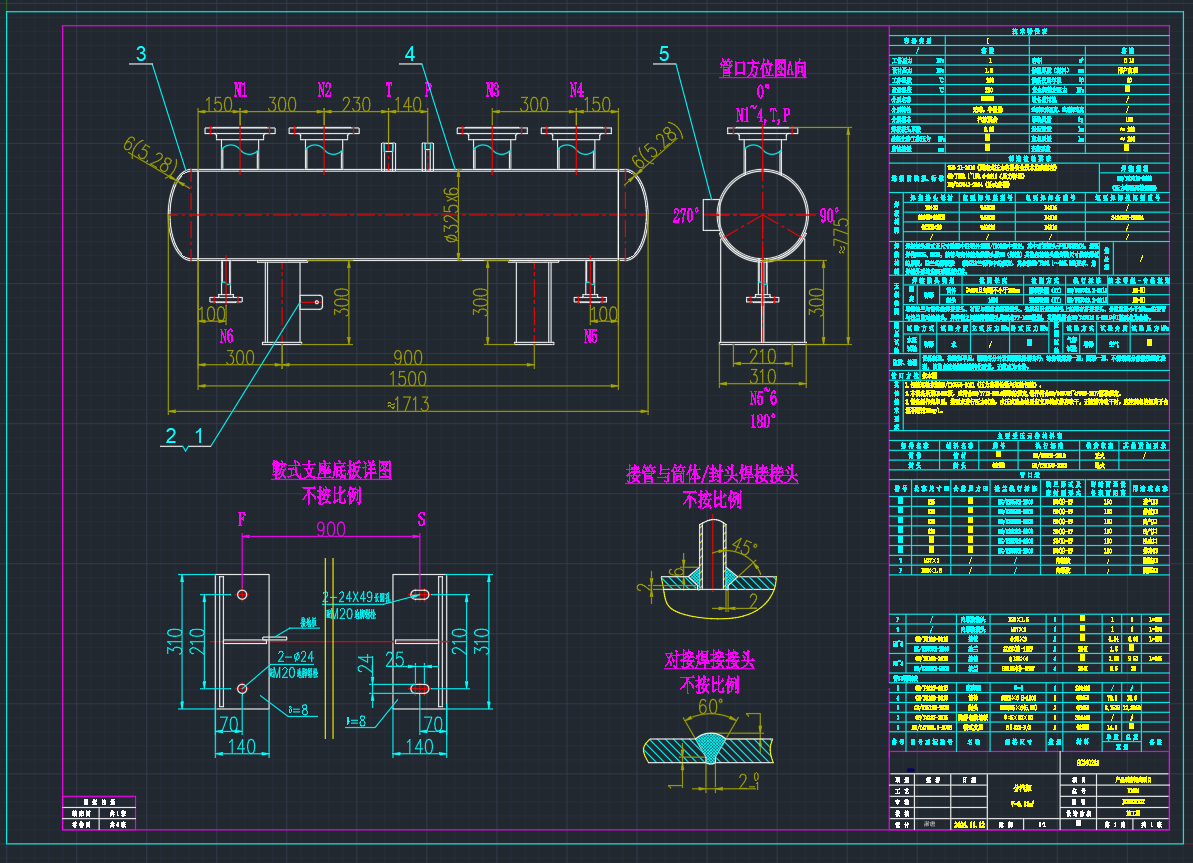This screenshot has width=1193, height=863.
Task: Select the 45° weld groove symbol detail
Action: click(x=742, y=546)
